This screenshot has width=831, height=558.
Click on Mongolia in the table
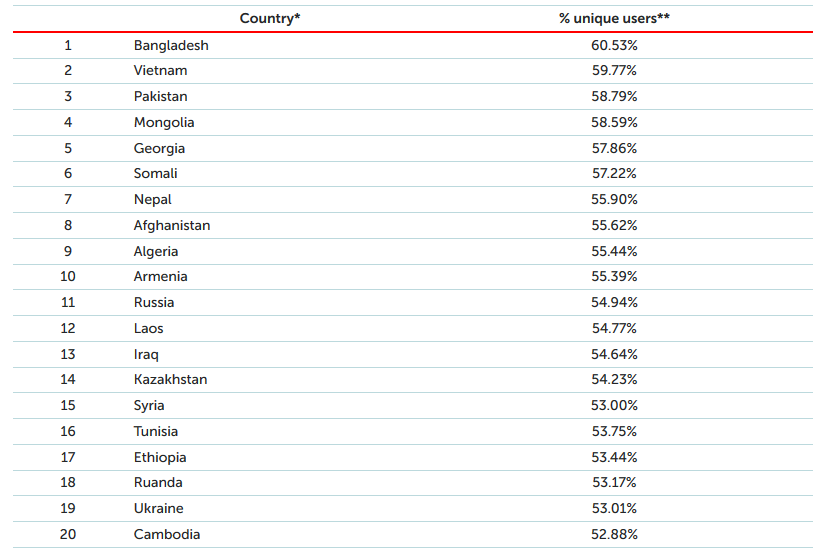164,123
